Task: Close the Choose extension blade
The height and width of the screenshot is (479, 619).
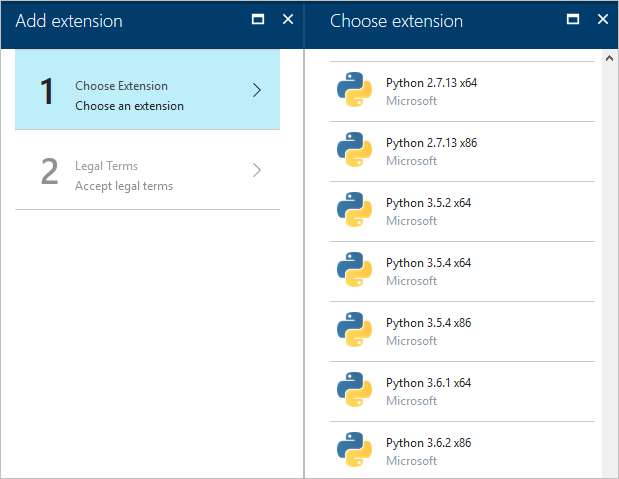Action: click(602, 20)
